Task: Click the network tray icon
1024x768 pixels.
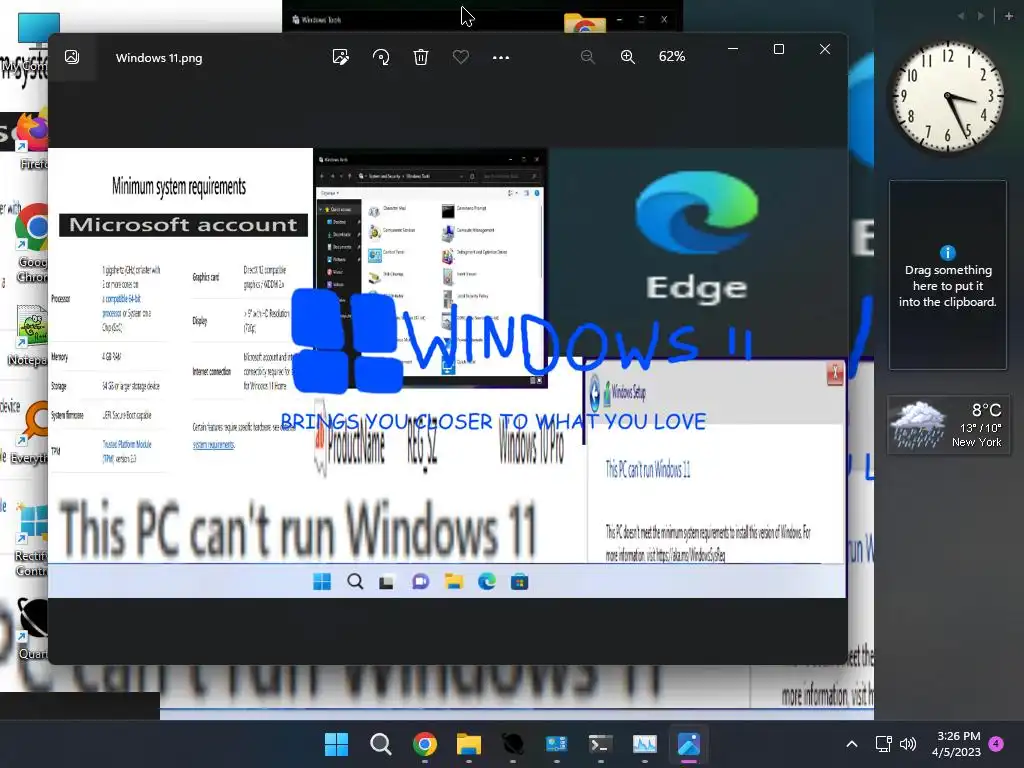Action: point(883,744)
